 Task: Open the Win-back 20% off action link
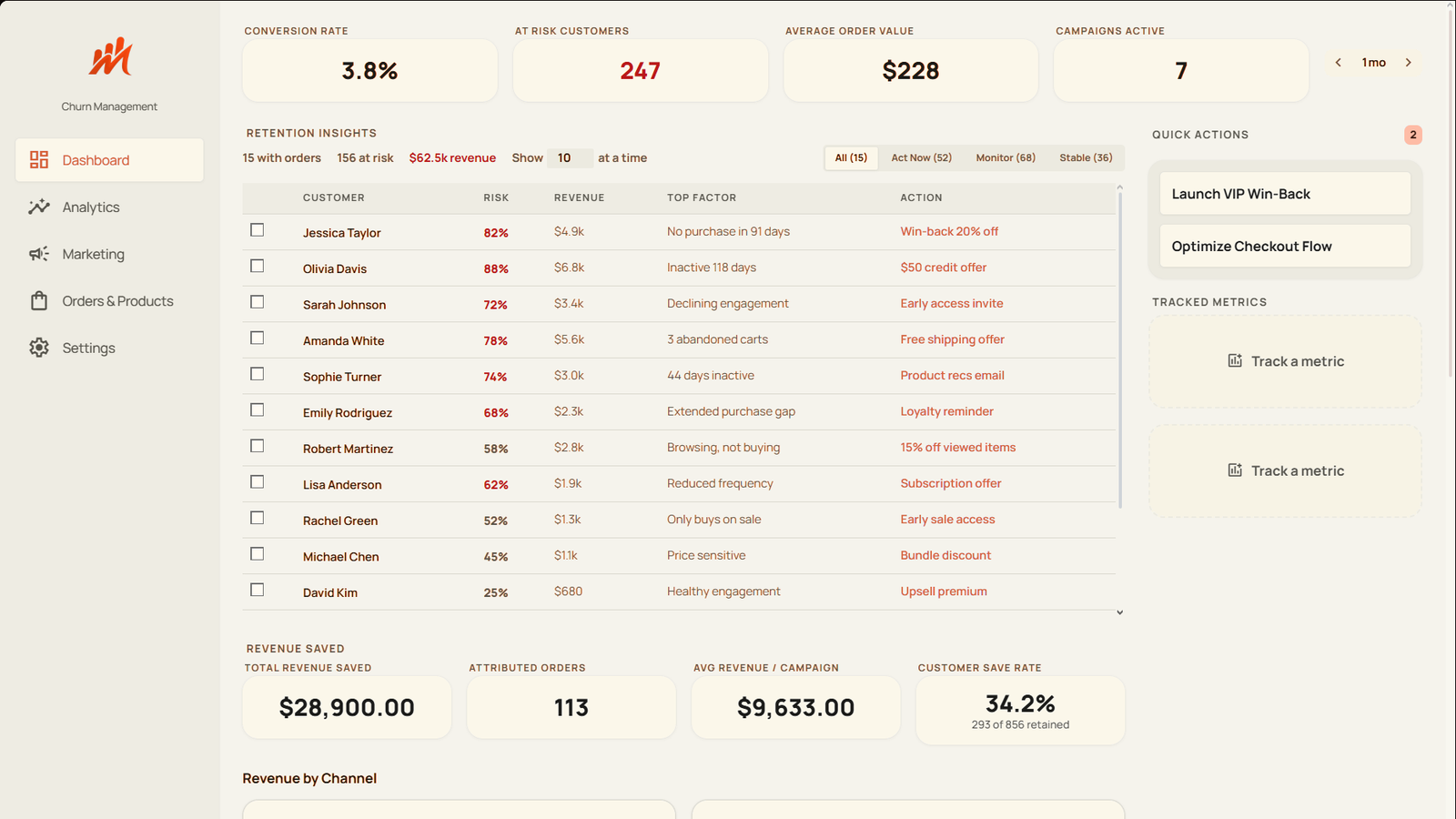949,231
